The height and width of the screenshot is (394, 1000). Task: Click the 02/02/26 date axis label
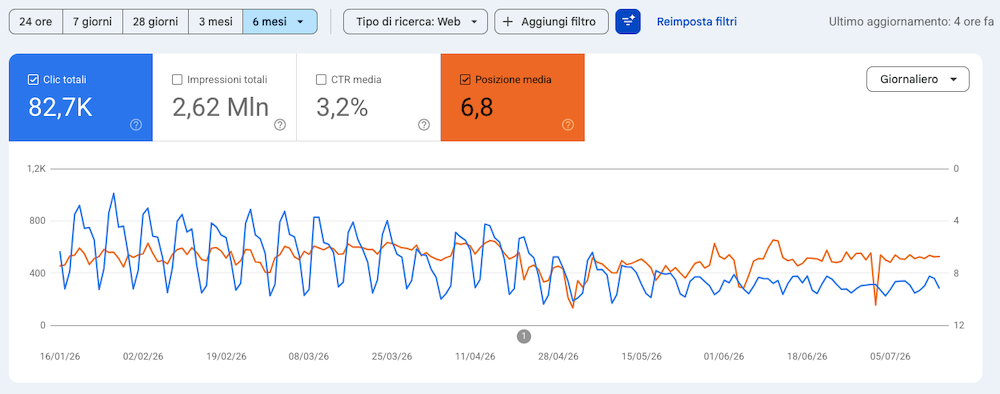[143, 356]
